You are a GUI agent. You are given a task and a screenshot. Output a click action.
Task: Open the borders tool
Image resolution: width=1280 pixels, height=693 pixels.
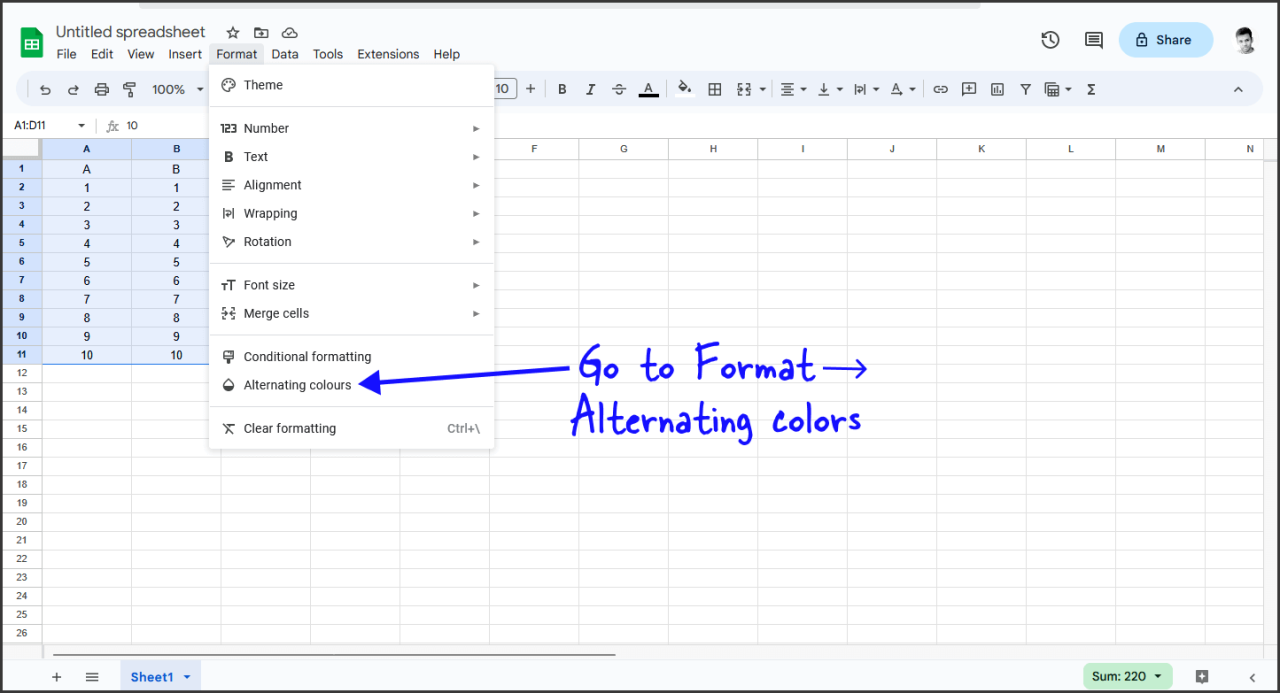click(x=715, y=90)
